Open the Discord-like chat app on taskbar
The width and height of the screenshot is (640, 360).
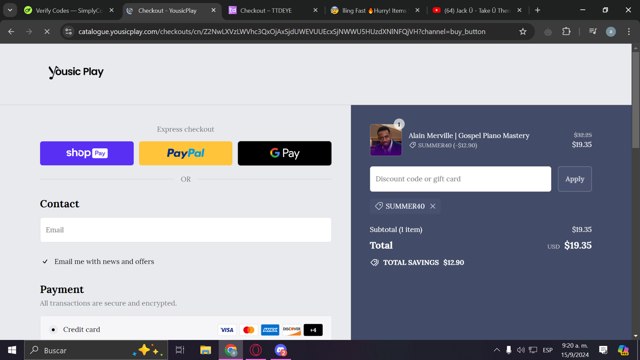(x=280, y=350)
